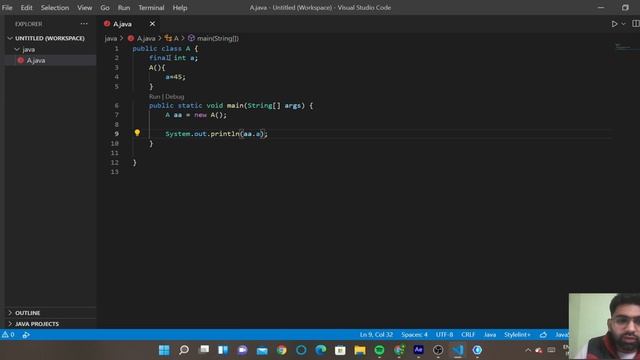Expand the JAVA PROJECTS section
Image resolution: width=640 pixels, height=360 pixels.
click(37, 324)
